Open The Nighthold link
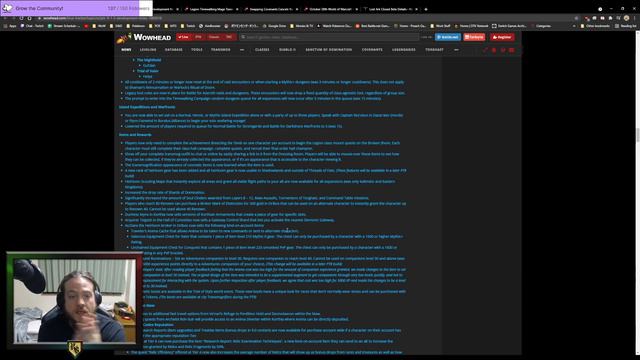The width and height of the screenshot is (640, 360). pyautogui.click(x=149, y=60)
